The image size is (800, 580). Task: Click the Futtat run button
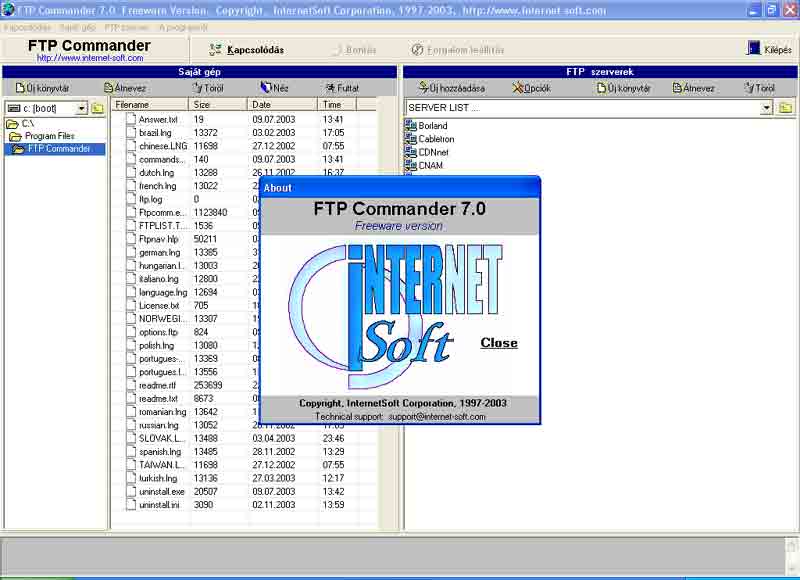tap(342, 88)
